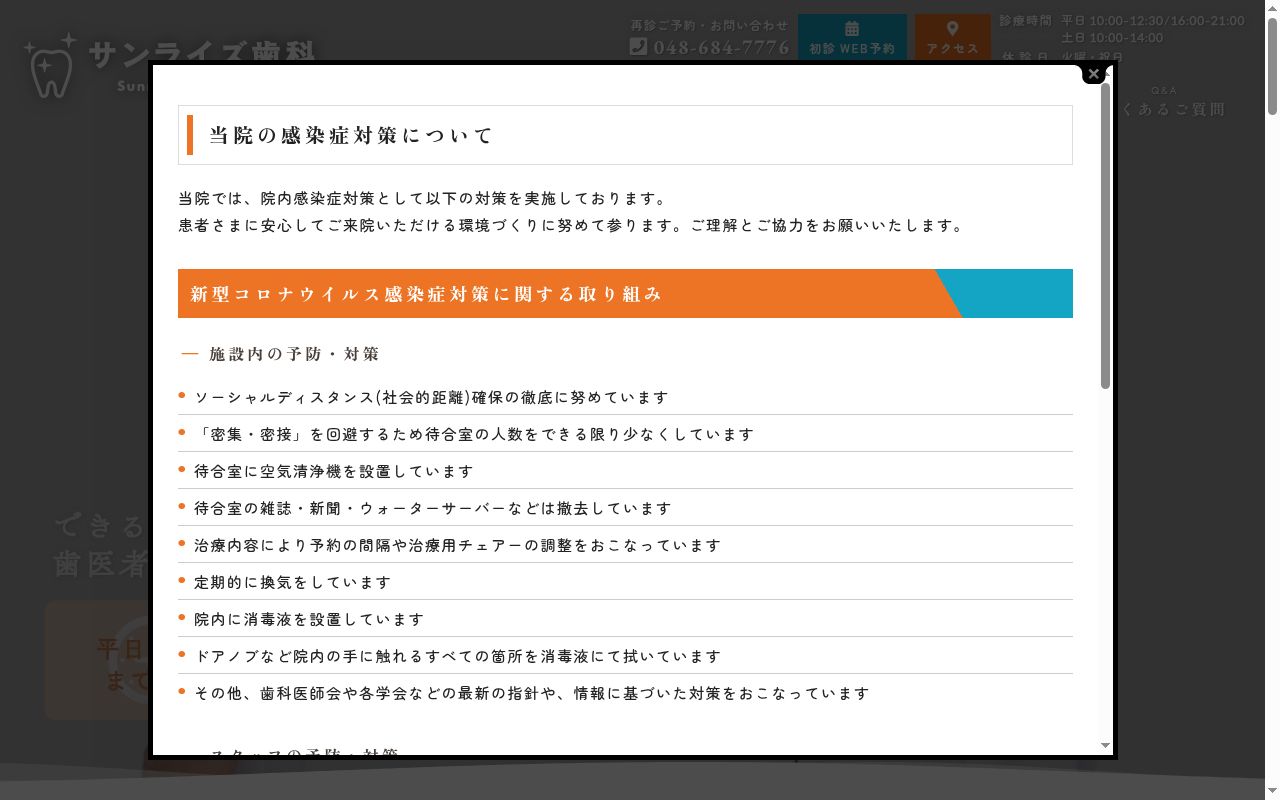Click the line about 歯科医師会や各学会 guidelines
Screen dimensions: 1280x800
point(532,693)
